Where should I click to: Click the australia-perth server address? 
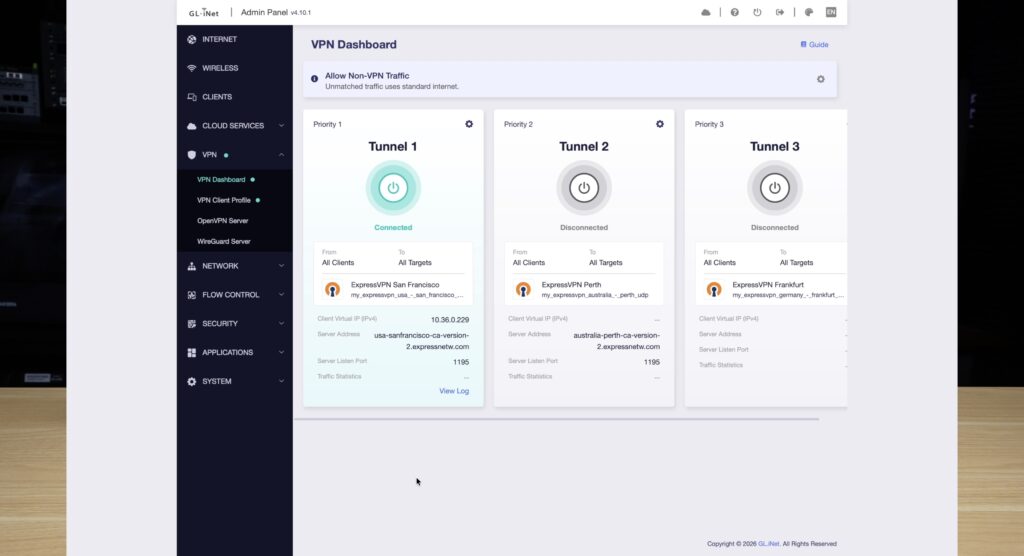tap(616, 341)
